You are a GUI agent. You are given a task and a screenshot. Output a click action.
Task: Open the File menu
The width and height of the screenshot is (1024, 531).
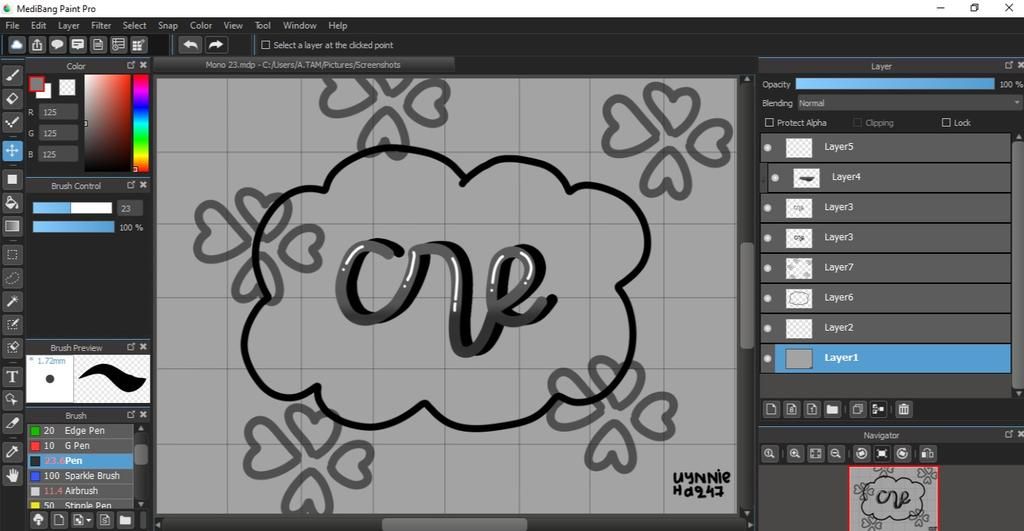(12, 25)
